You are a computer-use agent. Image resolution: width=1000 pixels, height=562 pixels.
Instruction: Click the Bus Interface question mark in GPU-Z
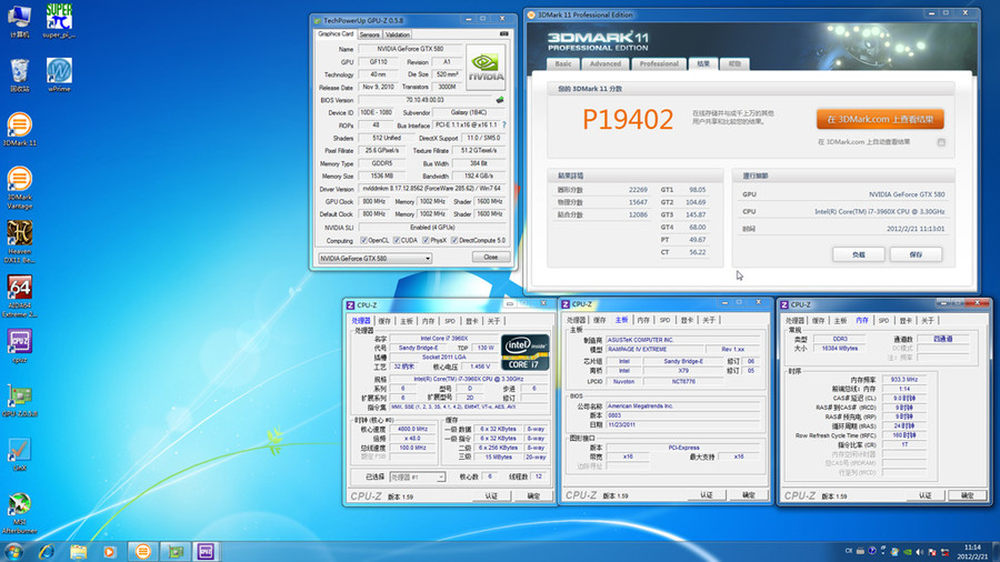point(504,125)
